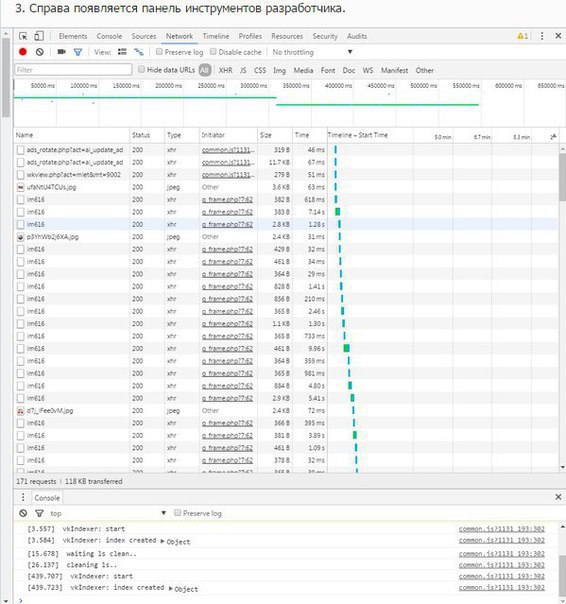Open the console top context dropdown
The width and height of the screenshot is (566, 604).
108,513
